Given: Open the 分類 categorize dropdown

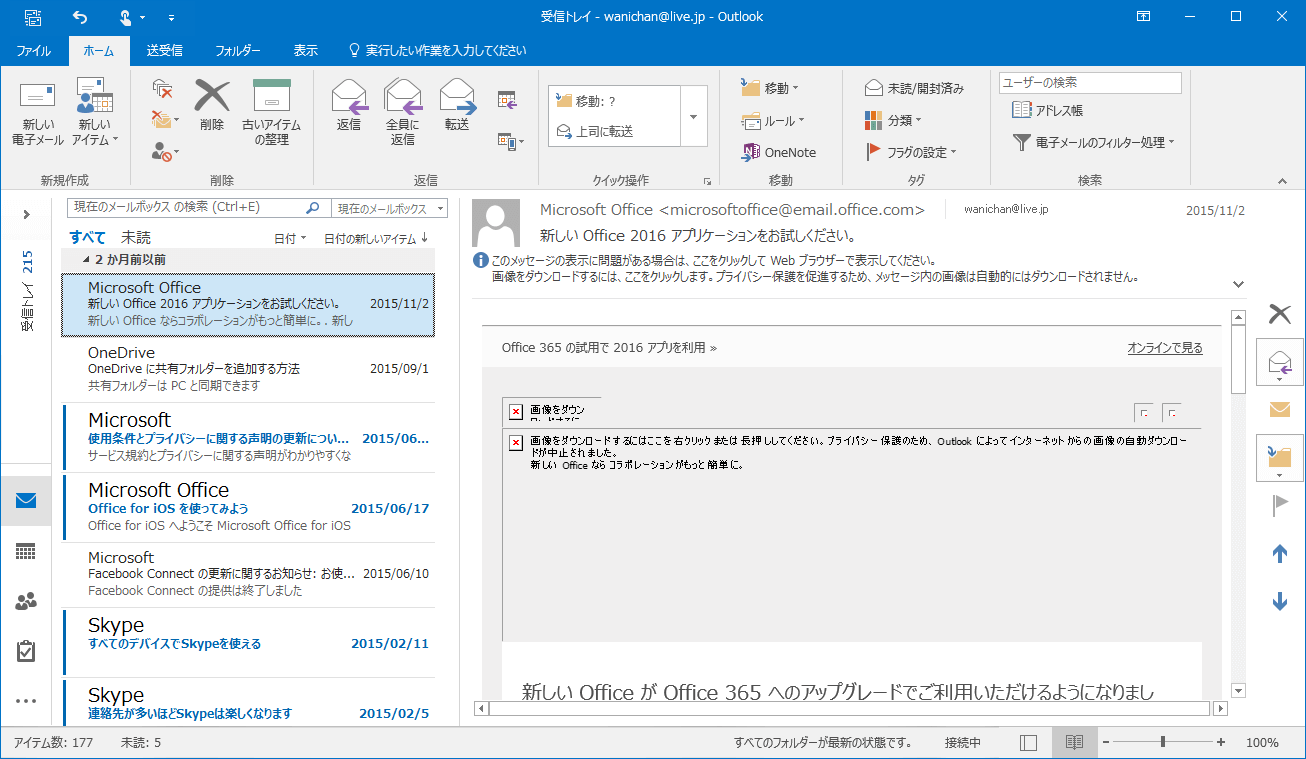Looking at the screenshot, I should pyautogui.click(x=893, y=120).
